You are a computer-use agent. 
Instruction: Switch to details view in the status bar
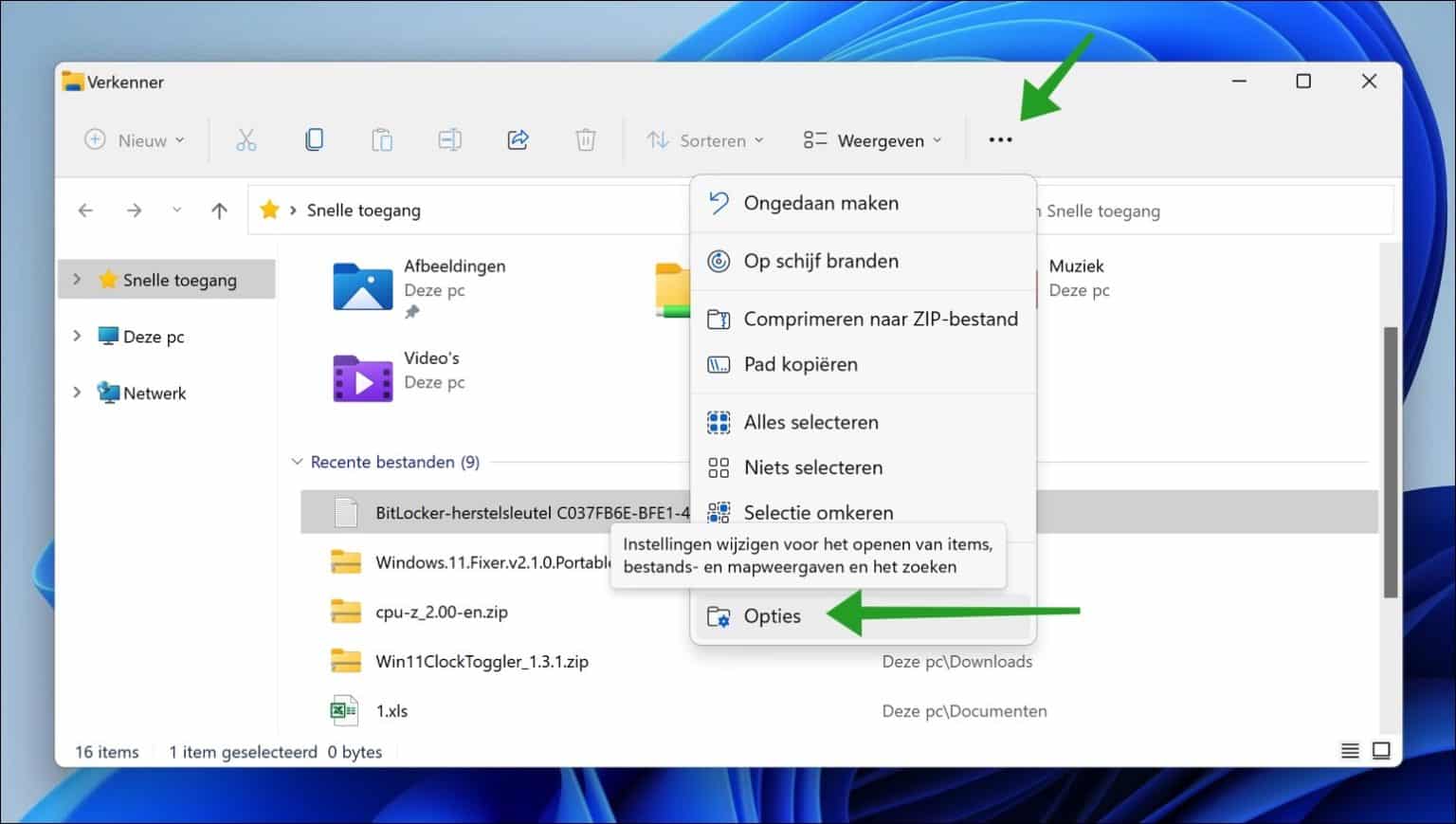click(x=1350, y=750)
